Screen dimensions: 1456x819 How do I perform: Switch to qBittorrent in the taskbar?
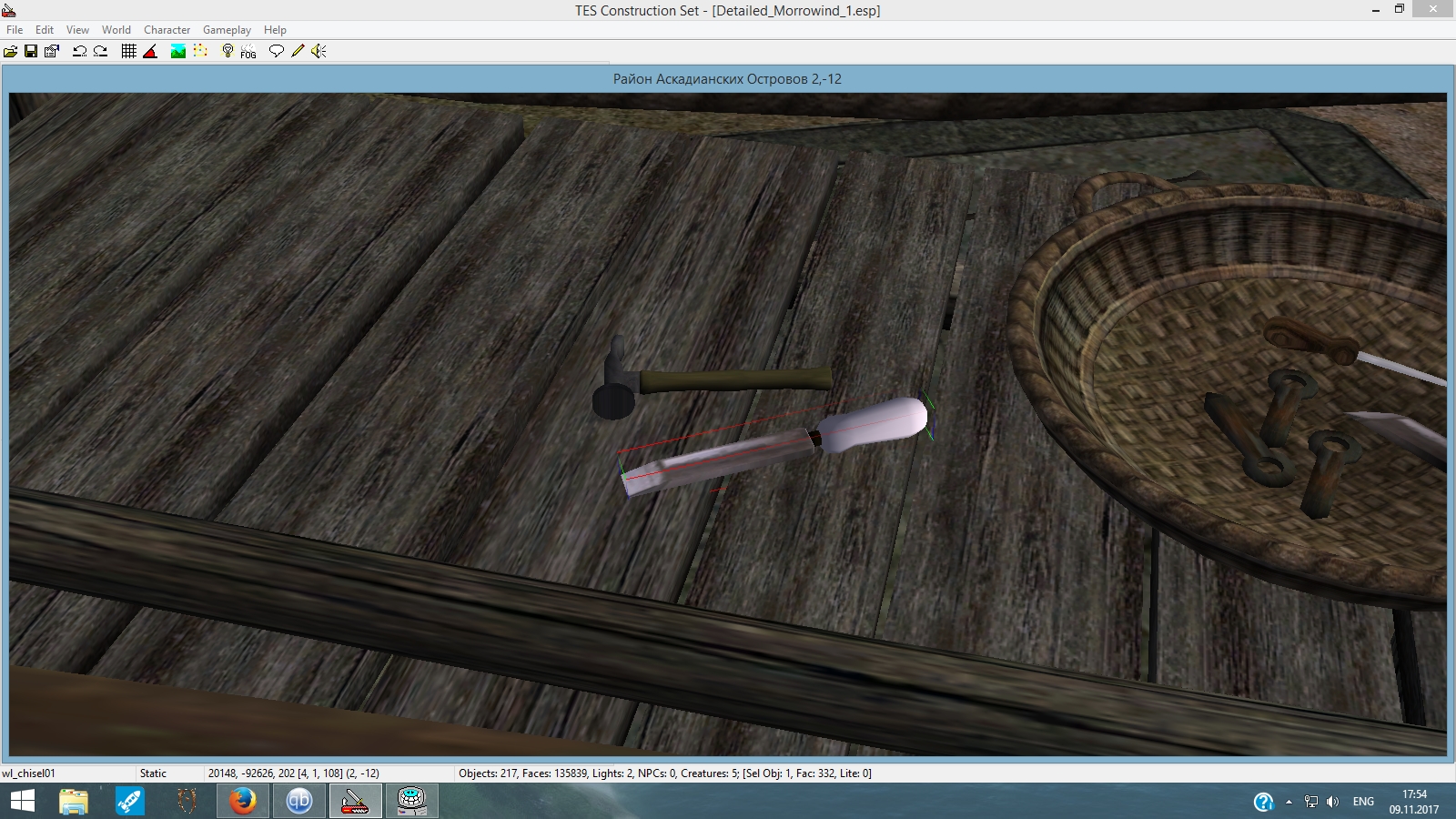click(x=298, y=801)
